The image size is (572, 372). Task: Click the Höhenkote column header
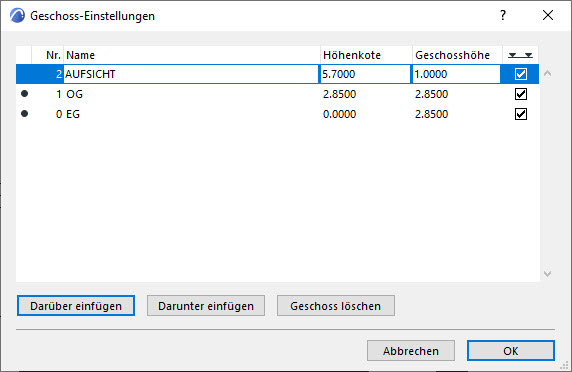[366, 55]
